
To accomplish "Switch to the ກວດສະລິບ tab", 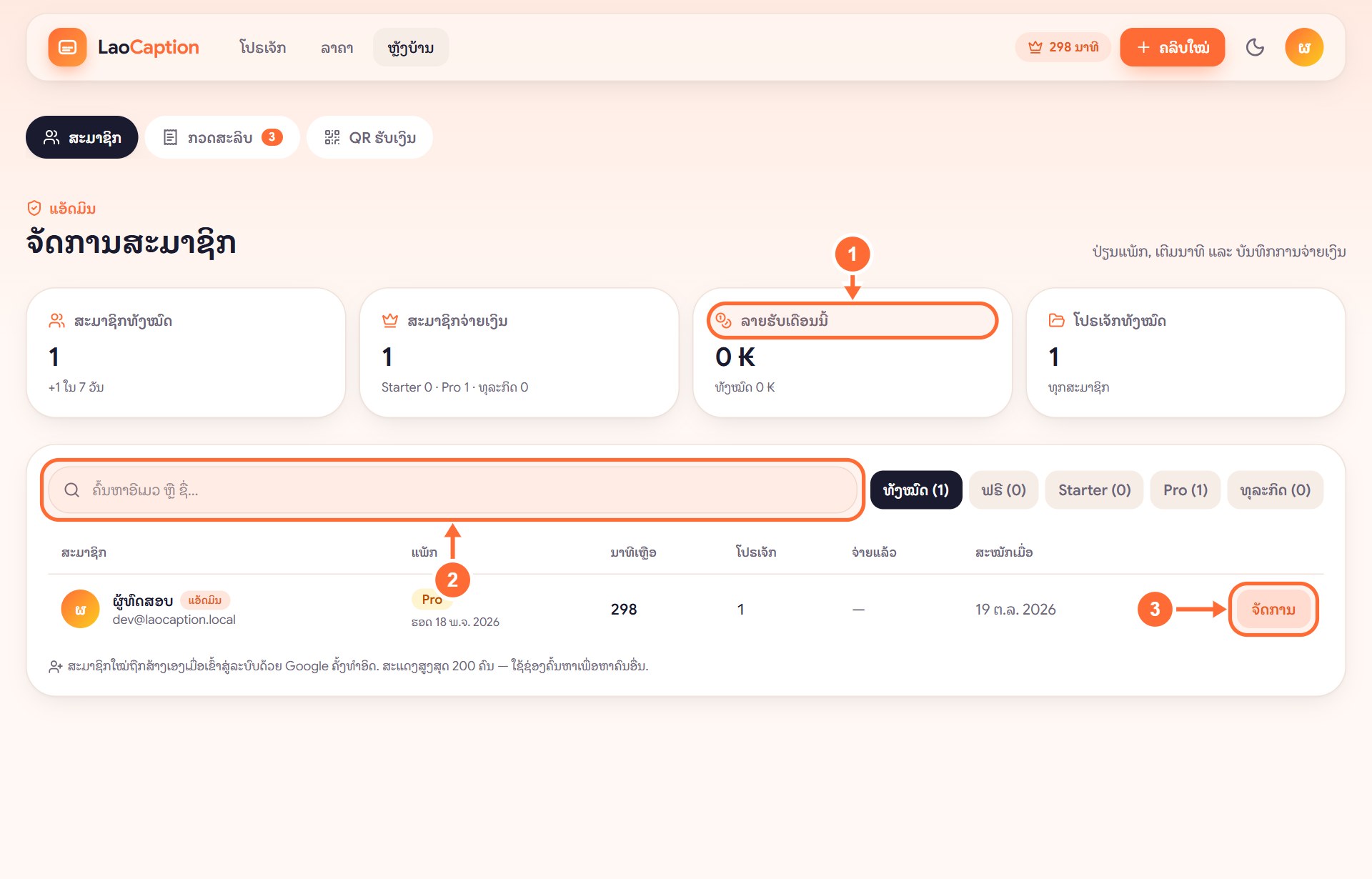I will [x=222, y=137].
